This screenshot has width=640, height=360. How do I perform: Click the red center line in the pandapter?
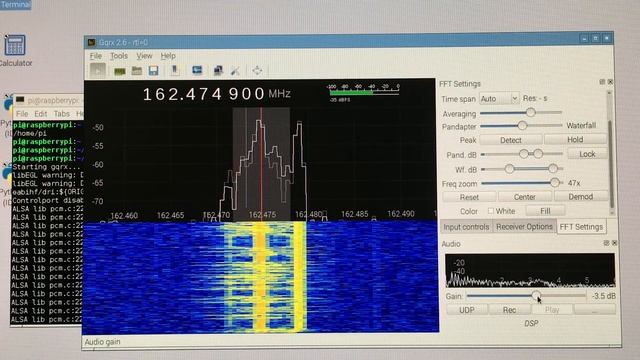(x=261, y=163)
